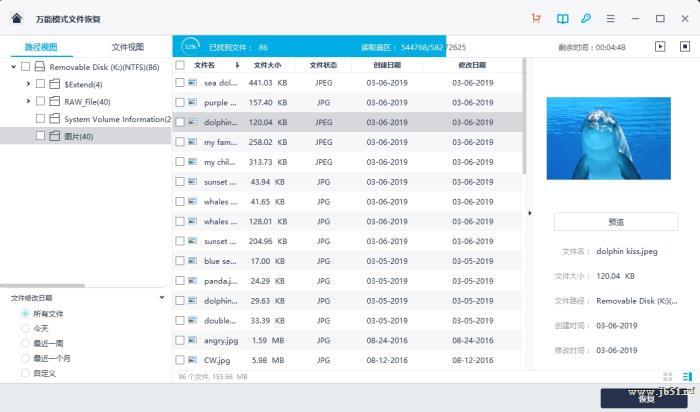
Task: Check the CW.jpg file checkbox
Action: (x=180, y=360)
